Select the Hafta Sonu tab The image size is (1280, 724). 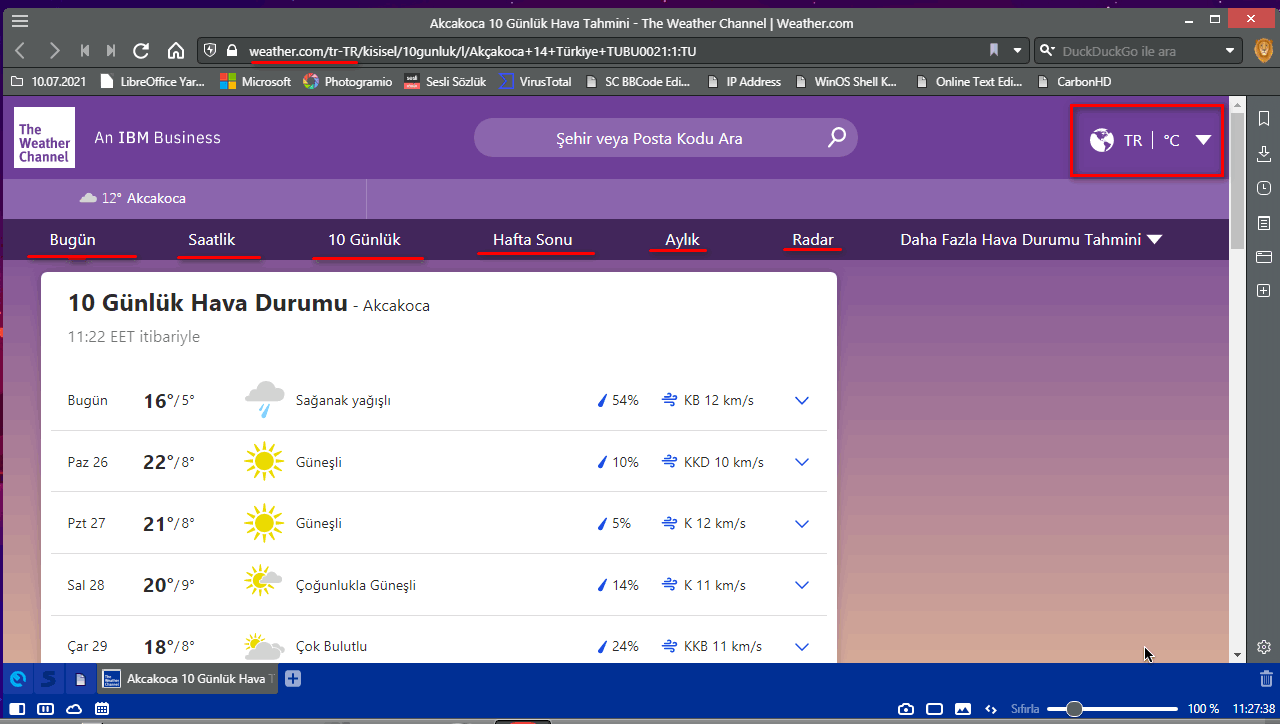pyautogui.click(x=532, y=240)
